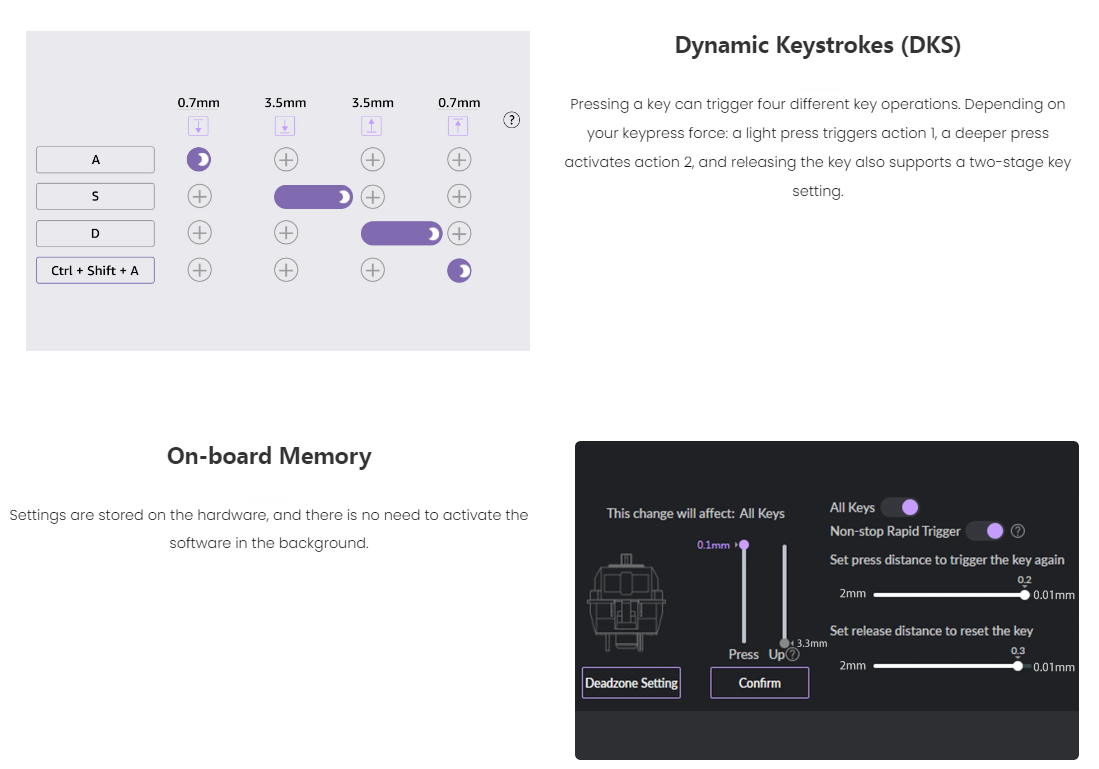Click the help icon next to Up label
Image resolution: width=1099 pixels, height=769 pixels.
point(792,654)
